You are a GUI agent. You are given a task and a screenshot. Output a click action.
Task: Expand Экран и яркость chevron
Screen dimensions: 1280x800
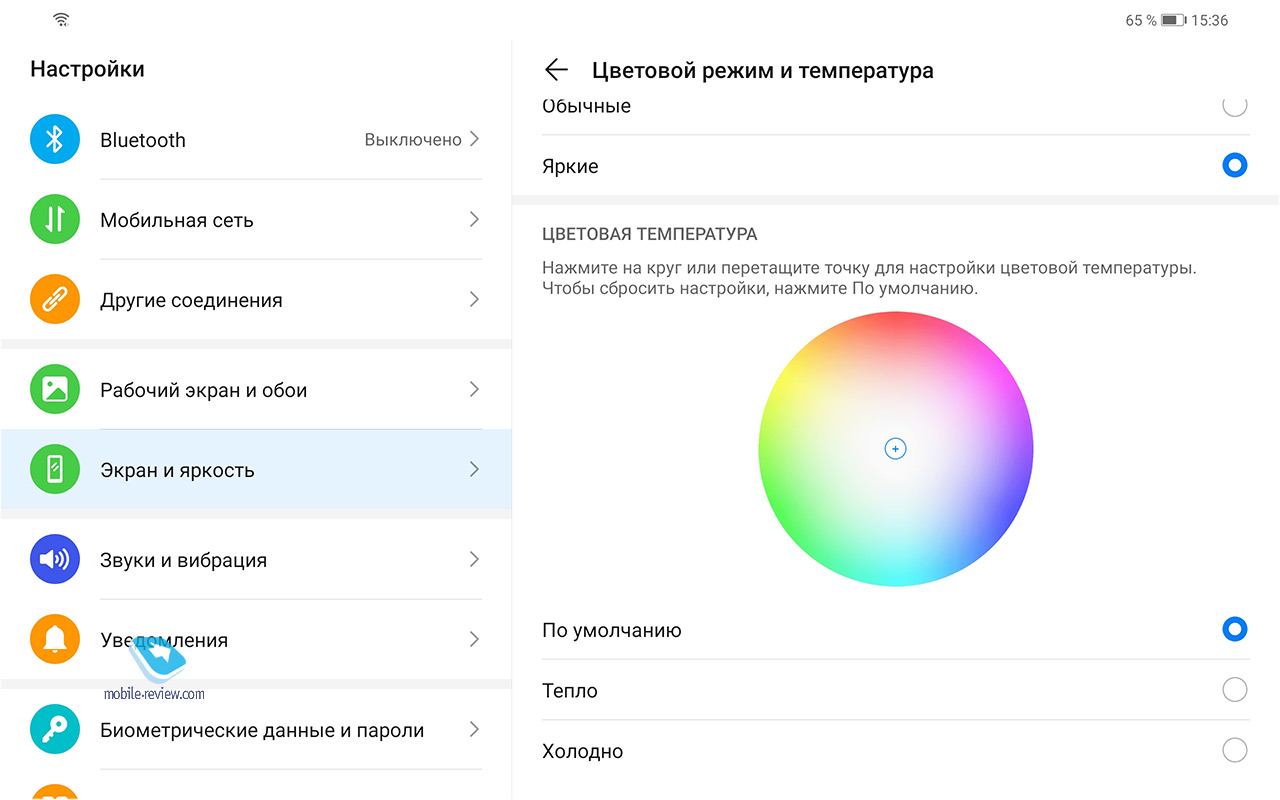tap(475, 469)
